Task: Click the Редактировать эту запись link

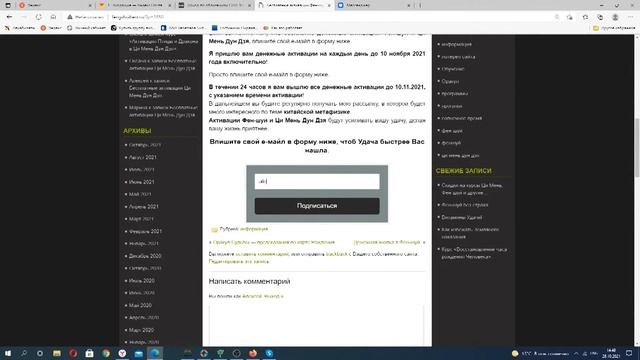Action: click(x=239, y=261)
